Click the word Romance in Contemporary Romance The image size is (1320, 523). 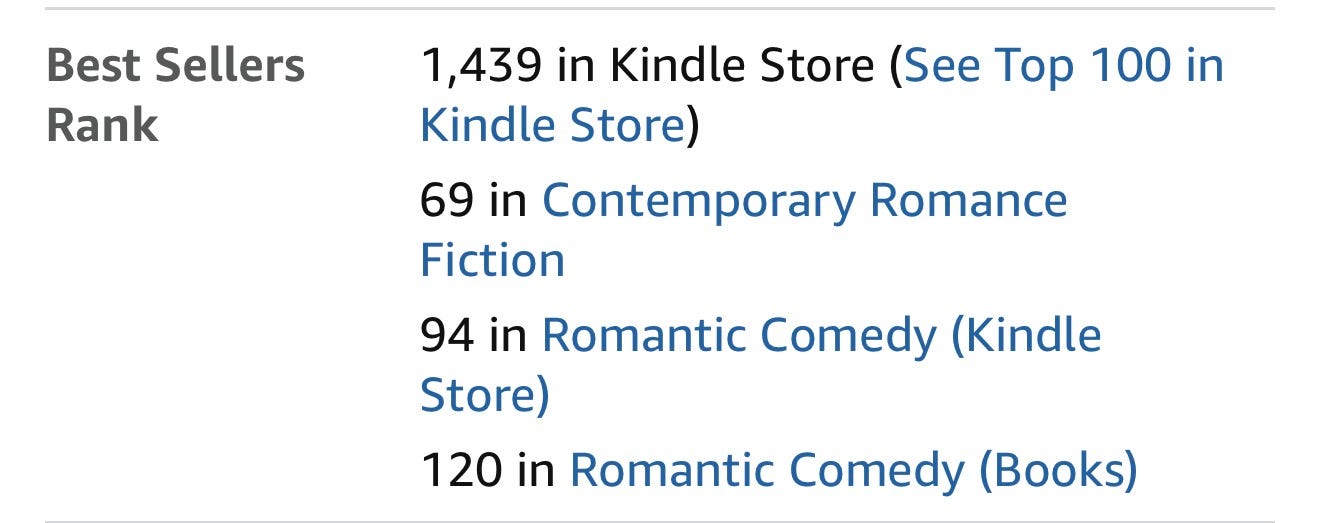(969, 201)
